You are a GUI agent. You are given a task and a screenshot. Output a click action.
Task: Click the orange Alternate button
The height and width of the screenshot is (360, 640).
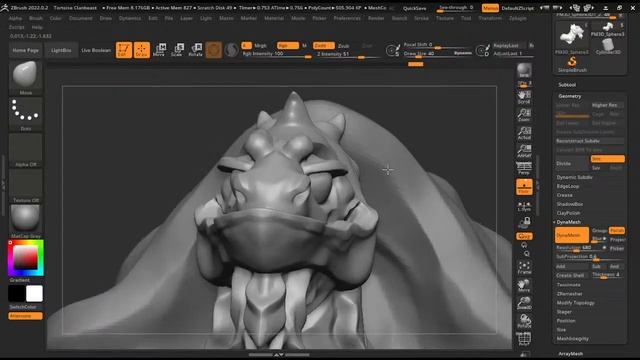[x=25, y=316]
